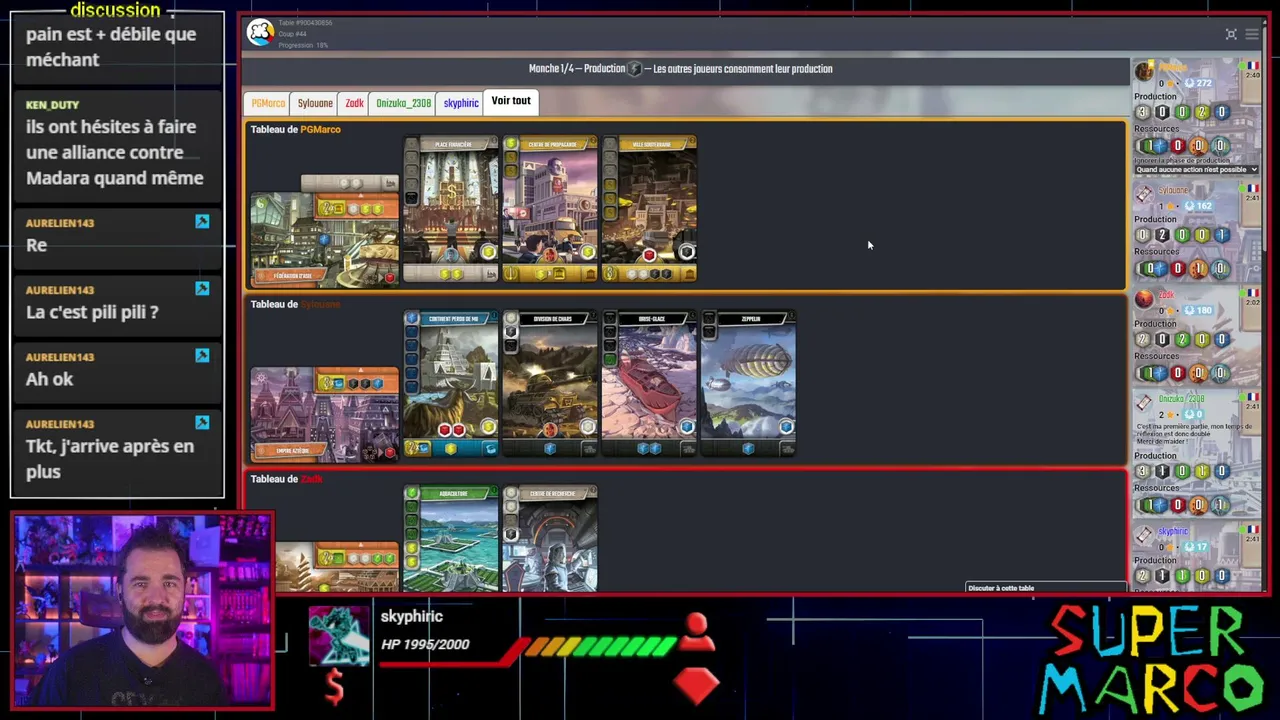Click PGMarco's red resource counter
This screenshot has height=720, width=1280.
click(x=1177, y=146)
